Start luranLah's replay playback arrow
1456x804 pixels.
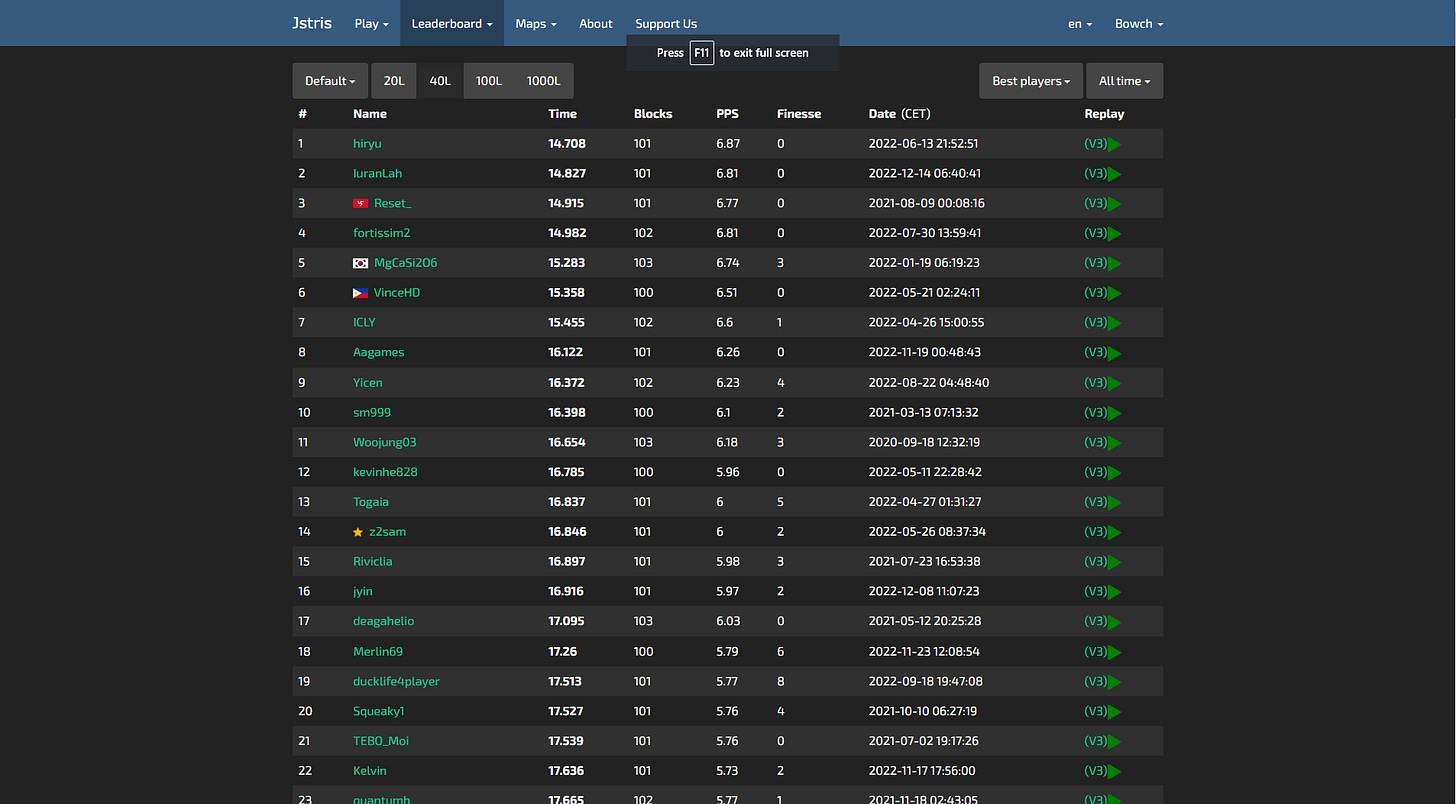click(1113, 173)
